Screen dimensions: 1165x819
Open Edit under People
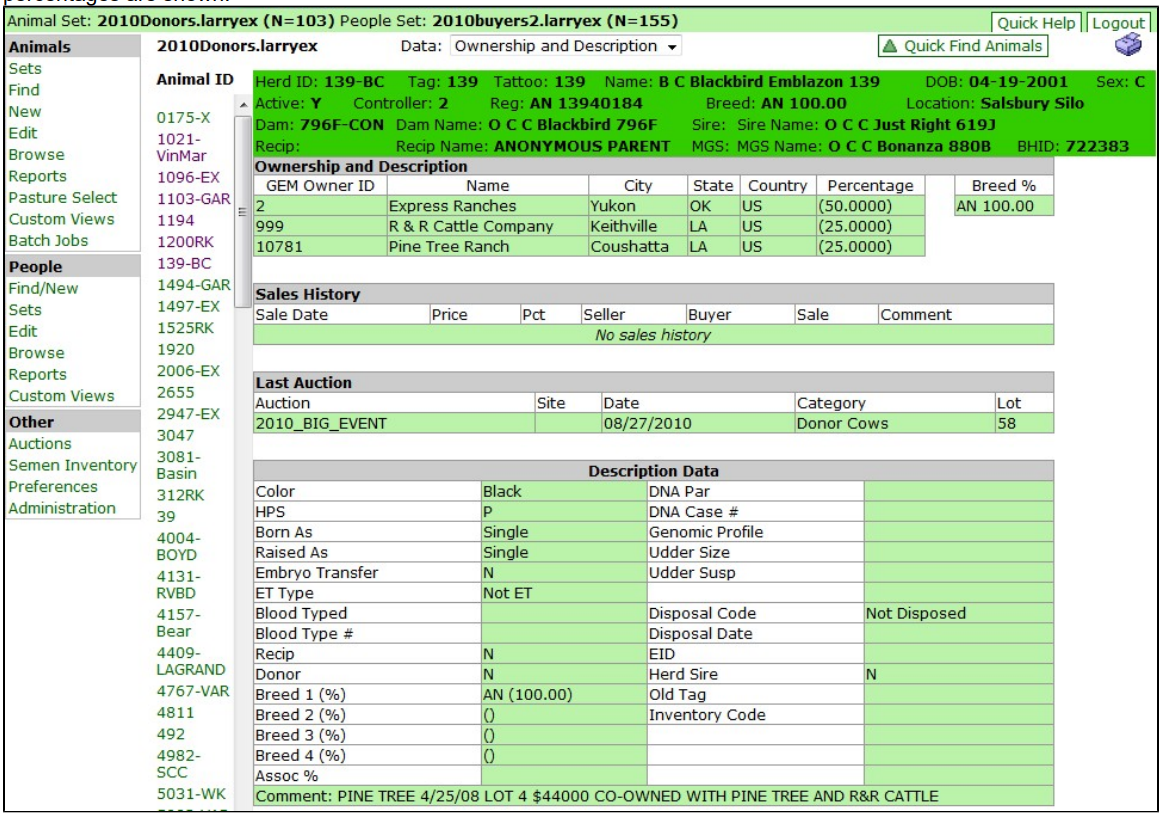pyautogui.click(x=22, y=331)
